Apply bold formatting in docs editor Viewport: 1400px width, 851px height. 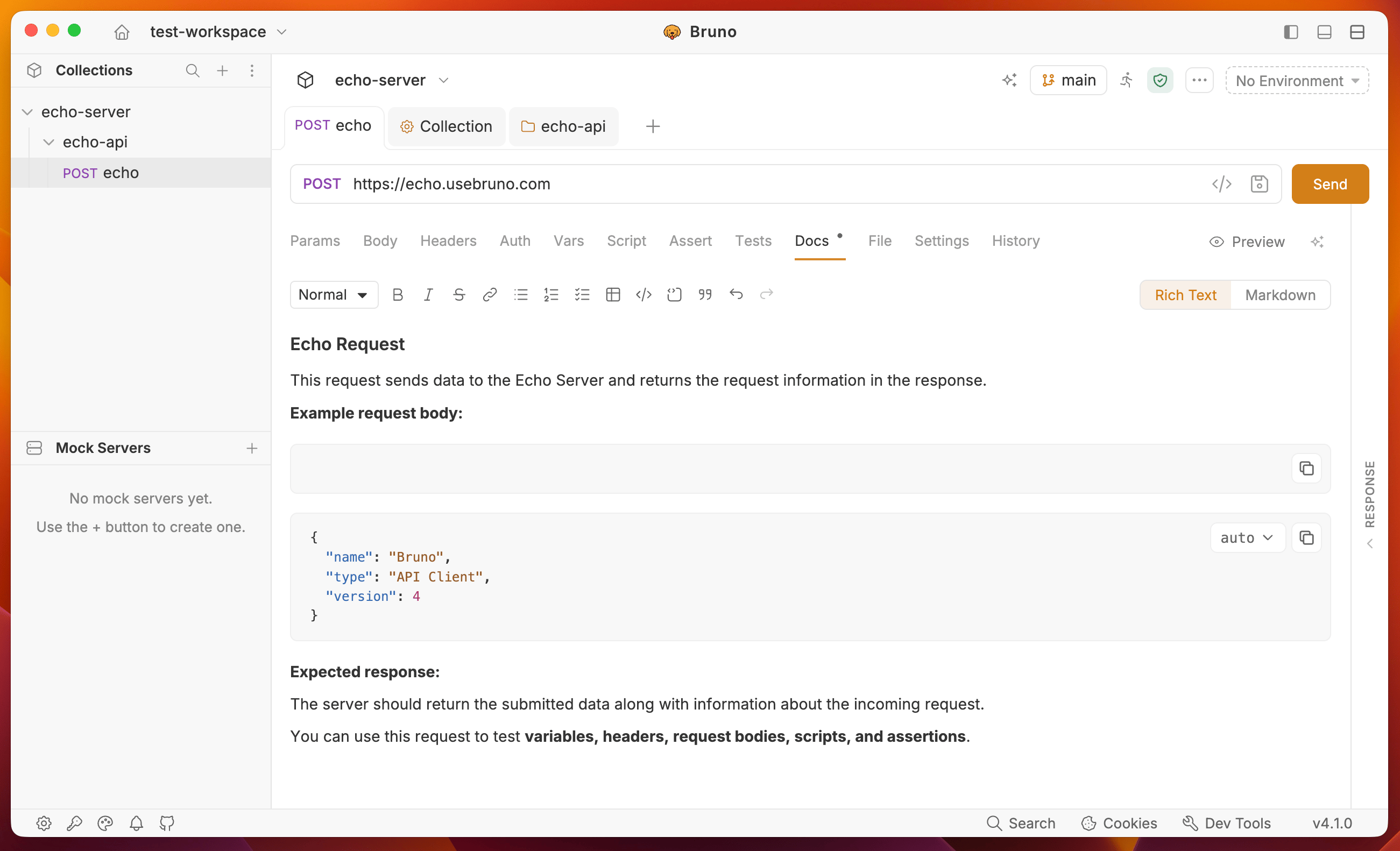[x=398, y=295]
